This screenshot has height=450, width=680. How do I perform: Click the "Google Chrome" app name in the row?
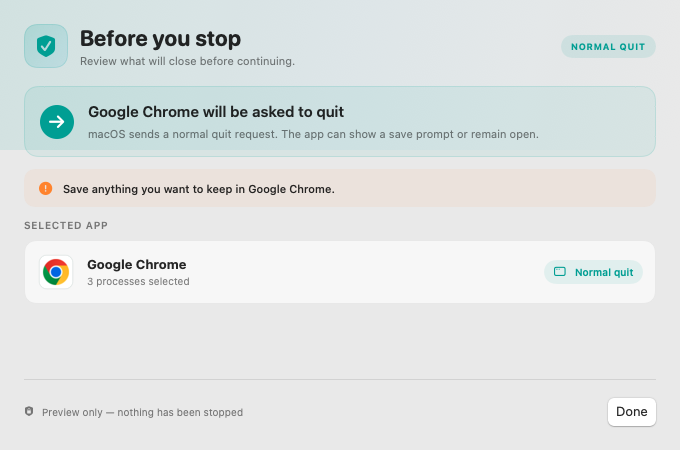137,264
